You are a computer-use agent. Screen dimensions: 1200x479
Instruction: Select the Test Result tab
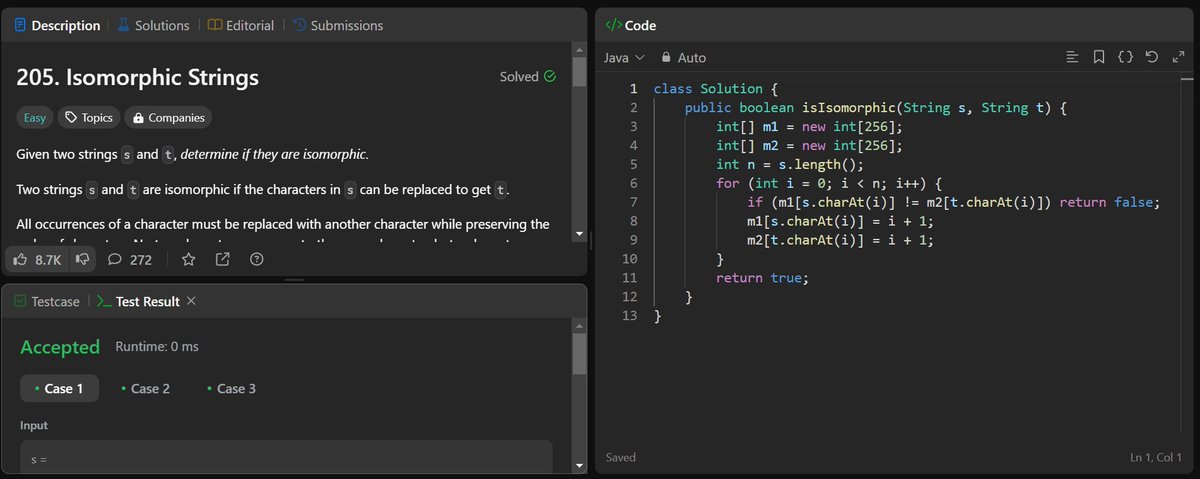coord(139,301)
